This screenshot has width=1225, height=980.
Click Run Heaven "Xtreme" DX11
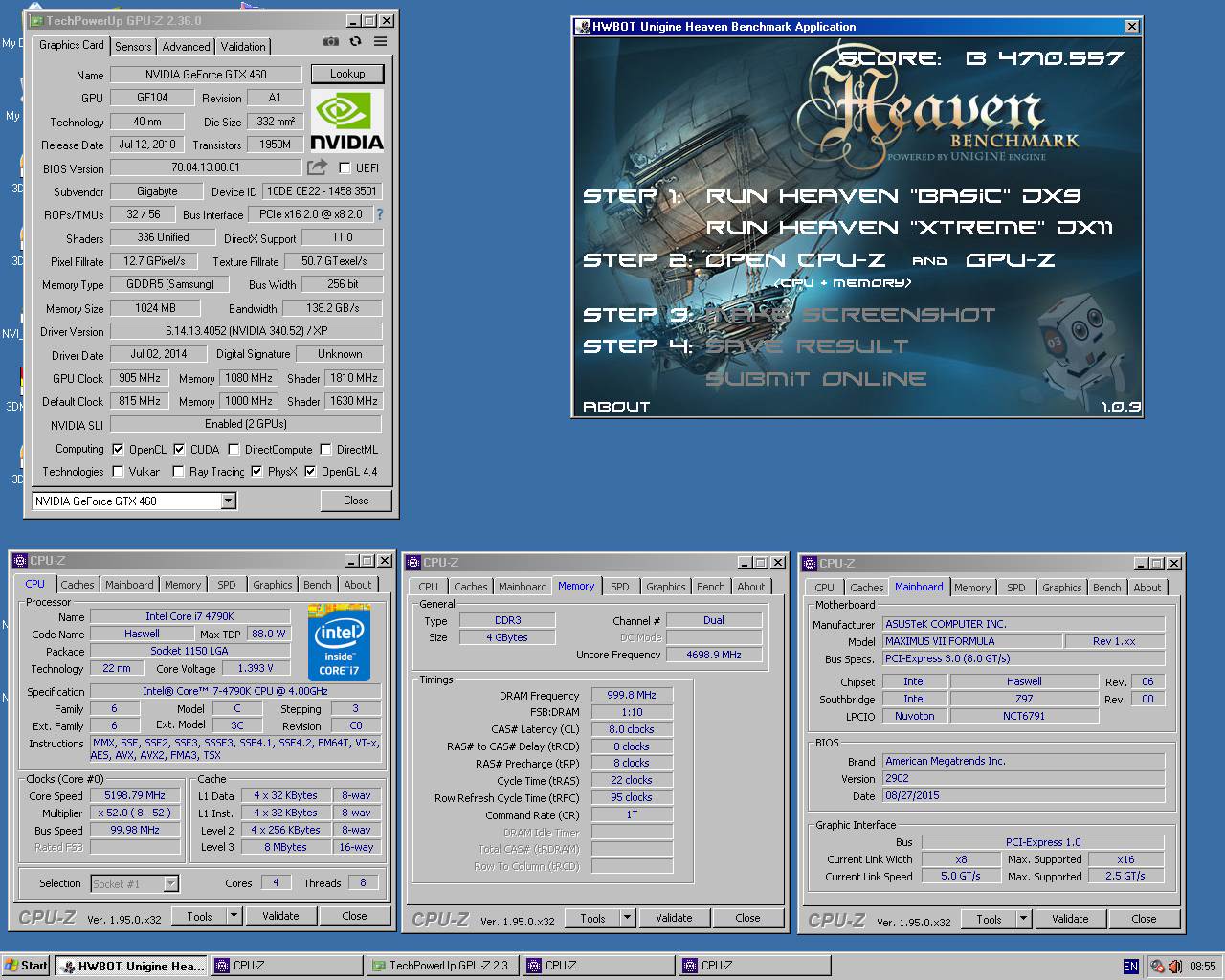tap(909, 228)
